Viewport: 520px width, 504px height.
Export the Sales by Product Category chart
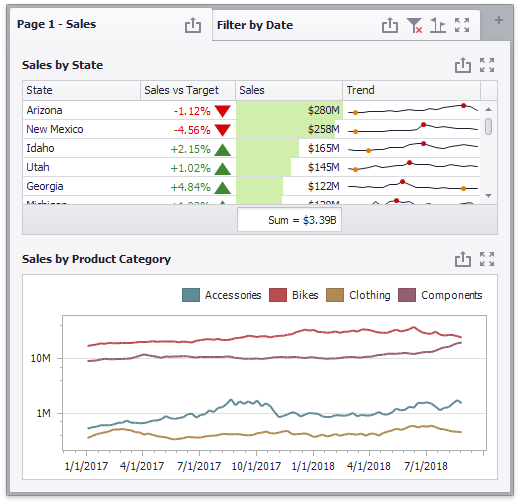463,259
